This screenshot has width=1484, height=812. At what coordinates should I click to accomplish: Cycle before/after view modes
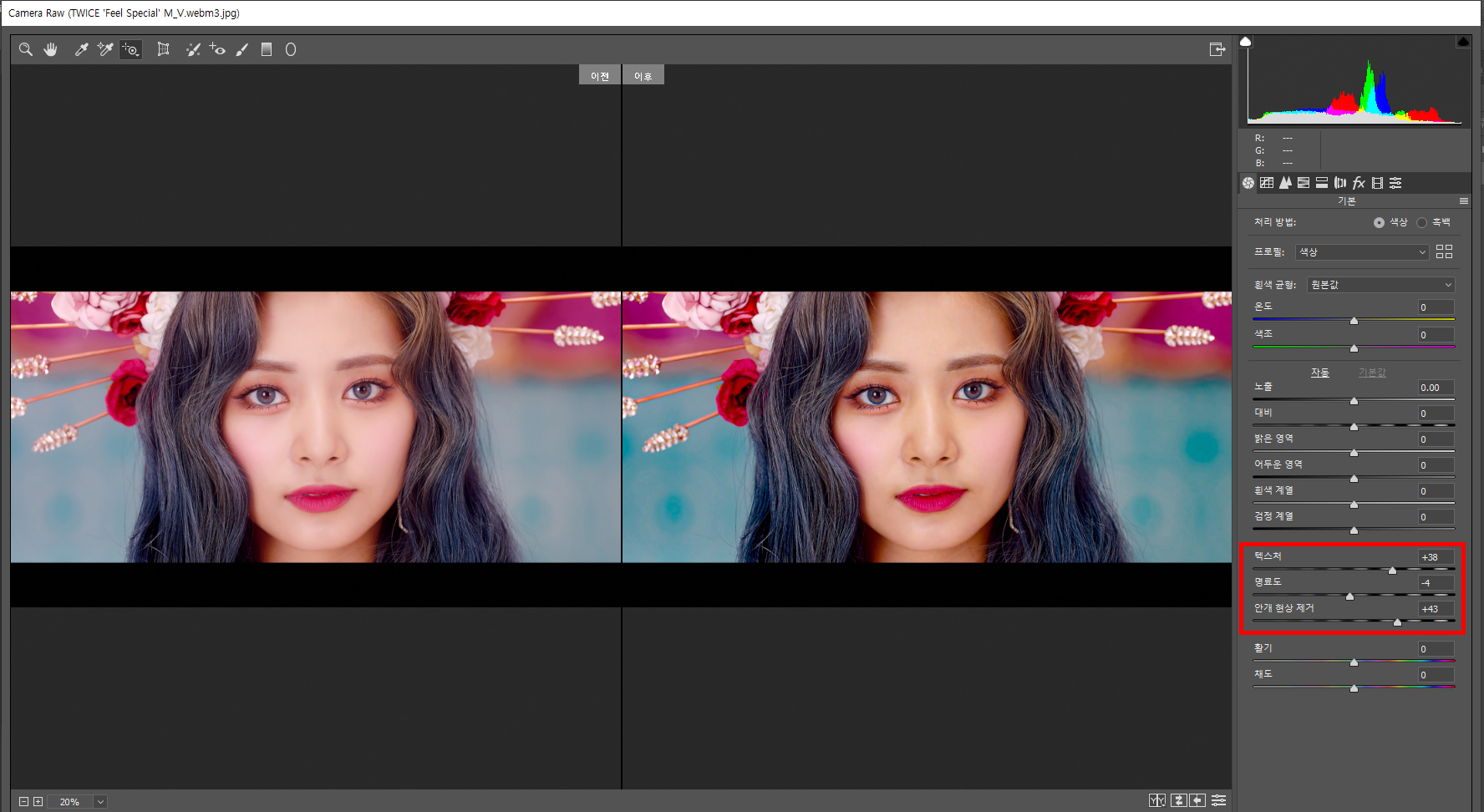[x=1157, y=800]
